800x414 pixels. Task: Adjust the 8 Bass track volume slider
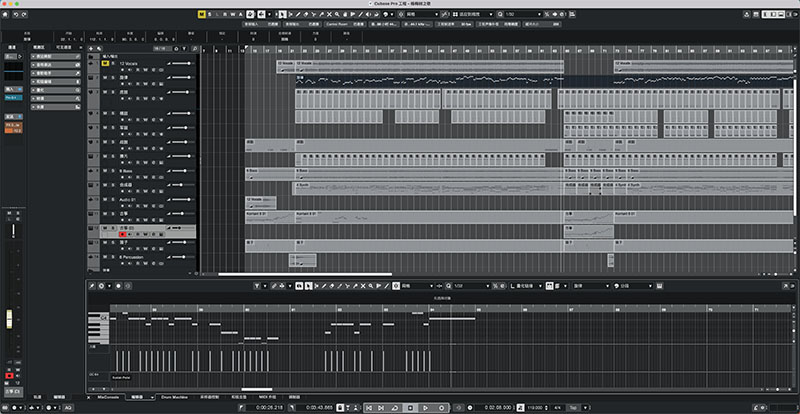coord(181,171)
